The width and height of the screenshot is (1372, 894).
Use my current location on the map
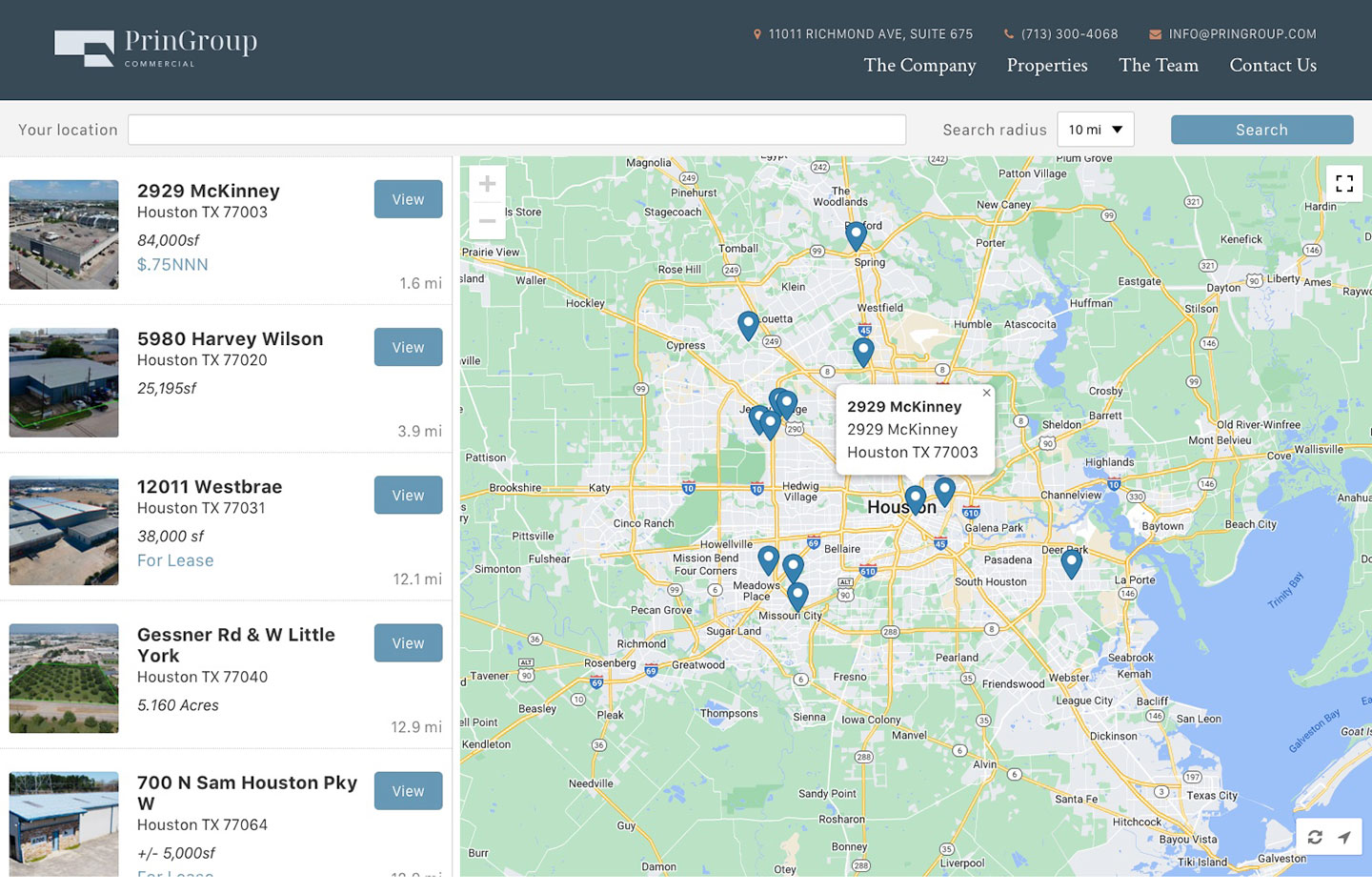tap(1345, 837)
